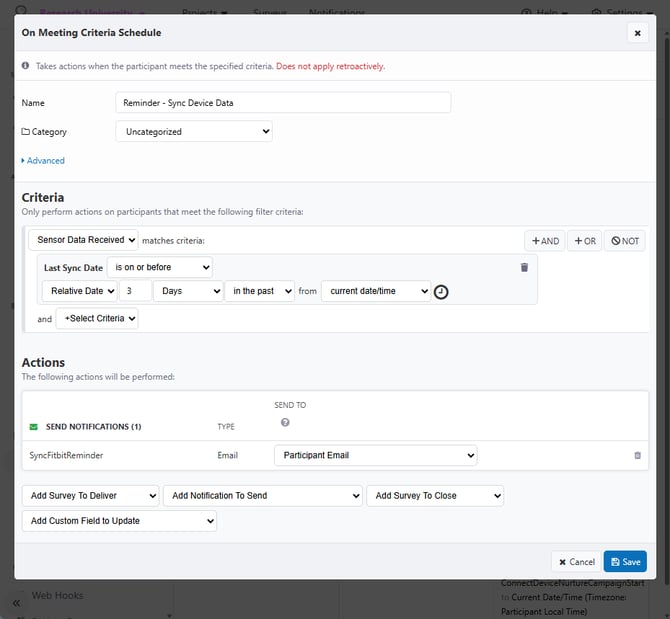The height and width of the screenshot is (619, 670).
Task: Delete the Last Sync Date criteria row
Action: coord(524,267)
